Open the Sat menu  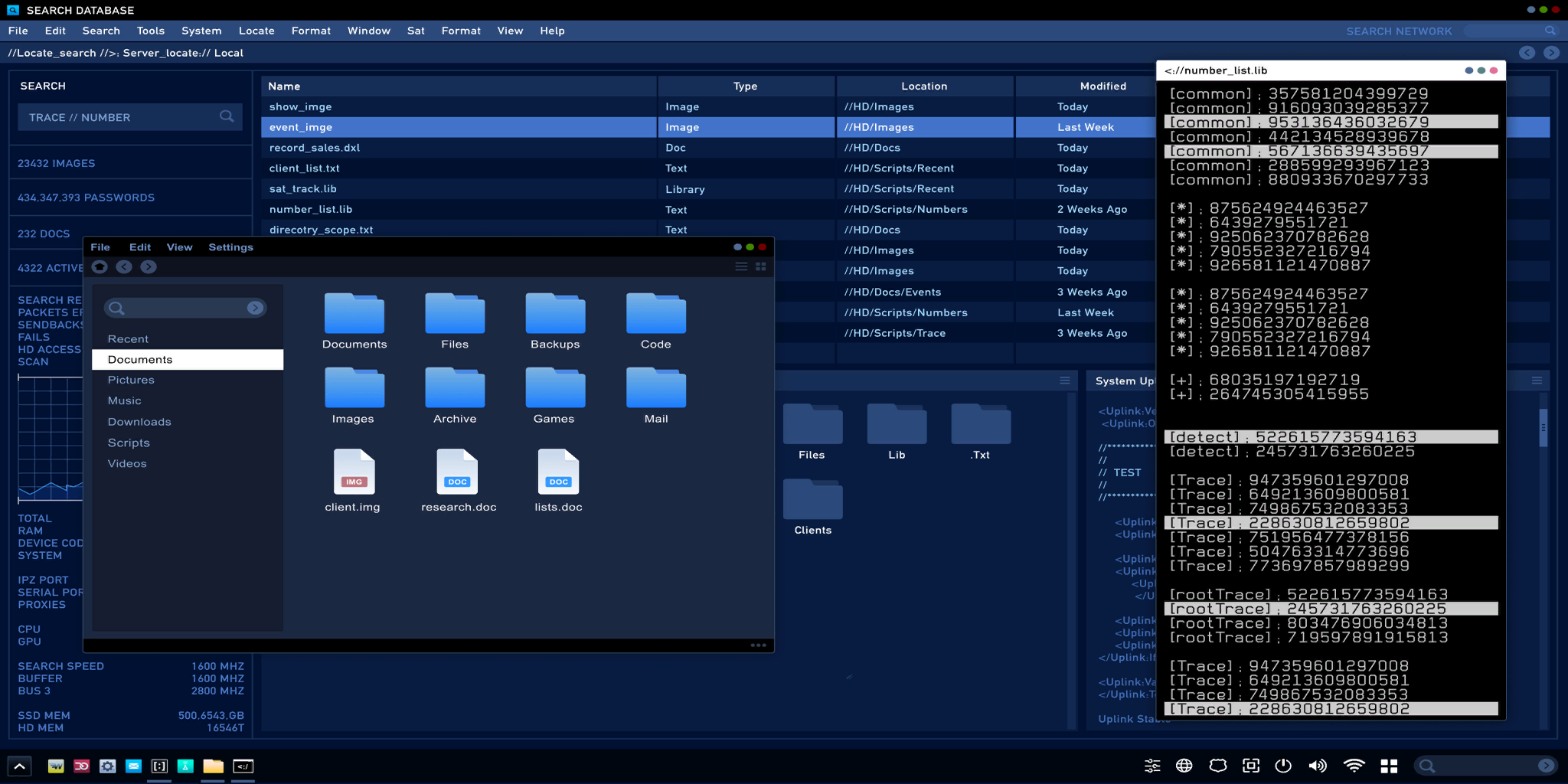(x=416, y=31)
